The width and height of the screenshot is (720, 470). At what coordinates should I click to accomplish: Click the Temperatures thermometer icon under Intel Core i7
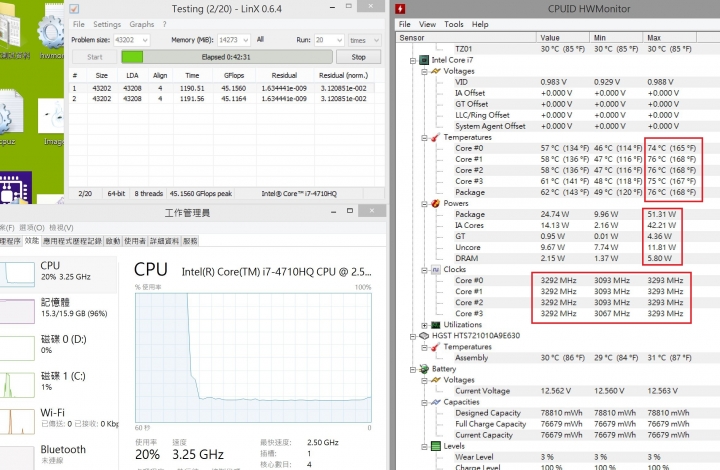tap(435, 137)
